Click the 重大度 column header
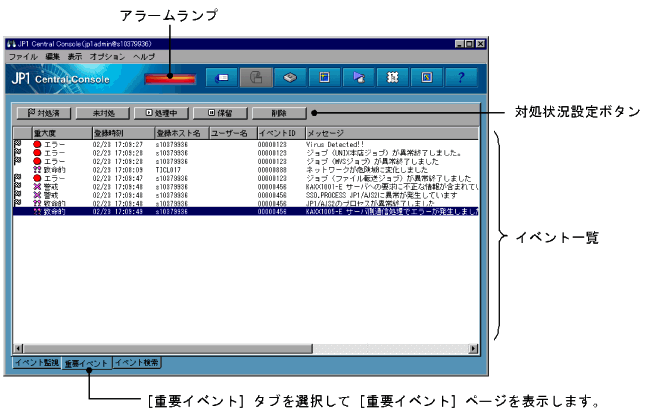Image resolution: width=663 pixels, height=417 pixels. tap(62, 133)
